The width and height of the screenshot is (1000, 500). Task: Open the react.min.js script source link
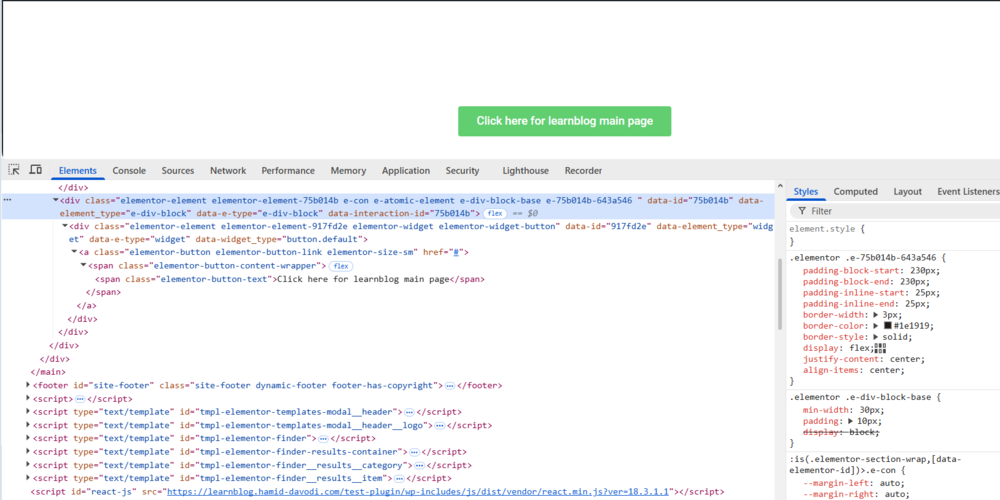[417, 492]
